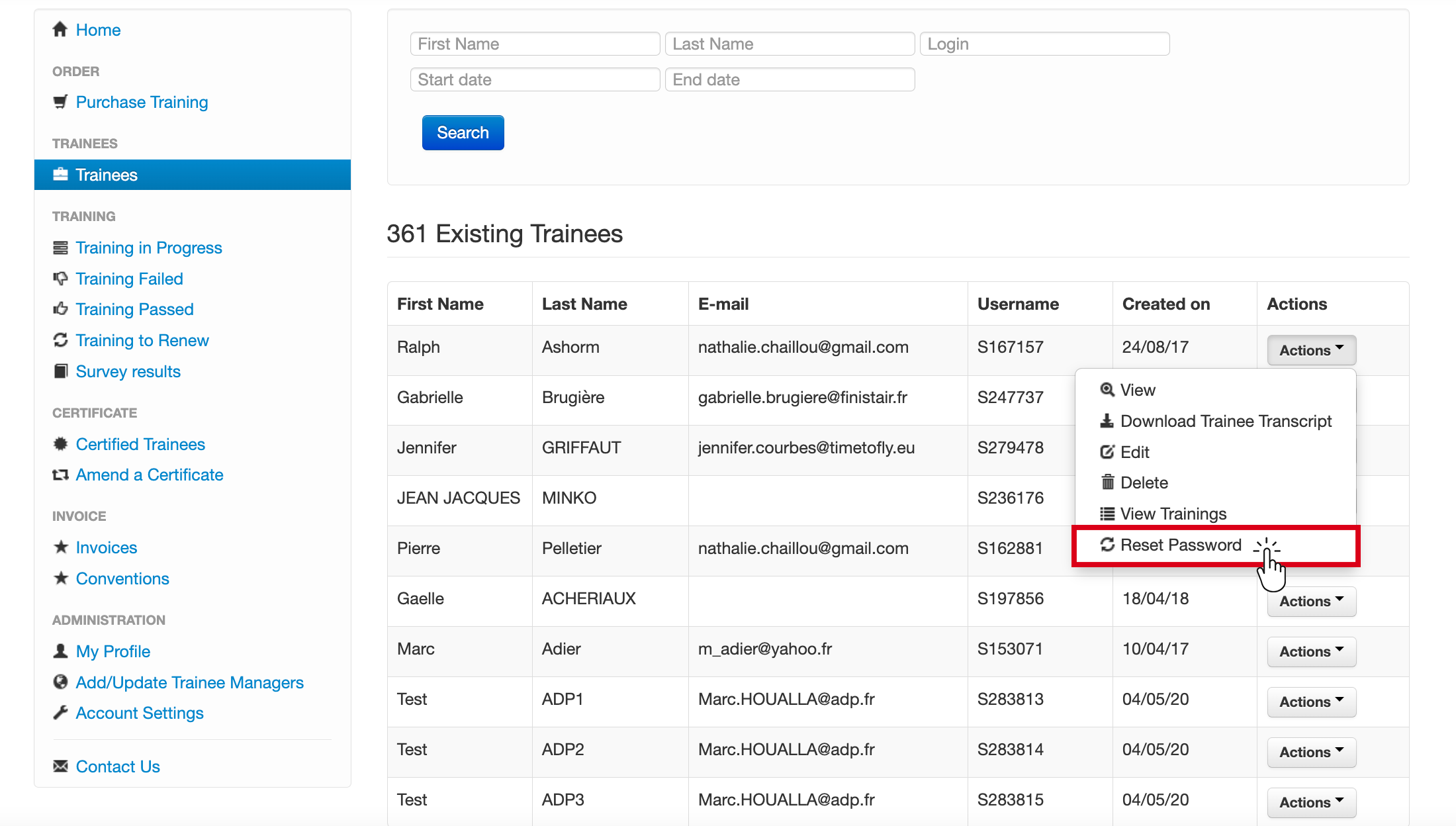Screen dimensions: 1456x826
Task: Open the Contact Us link
Action: coord(118,766)
